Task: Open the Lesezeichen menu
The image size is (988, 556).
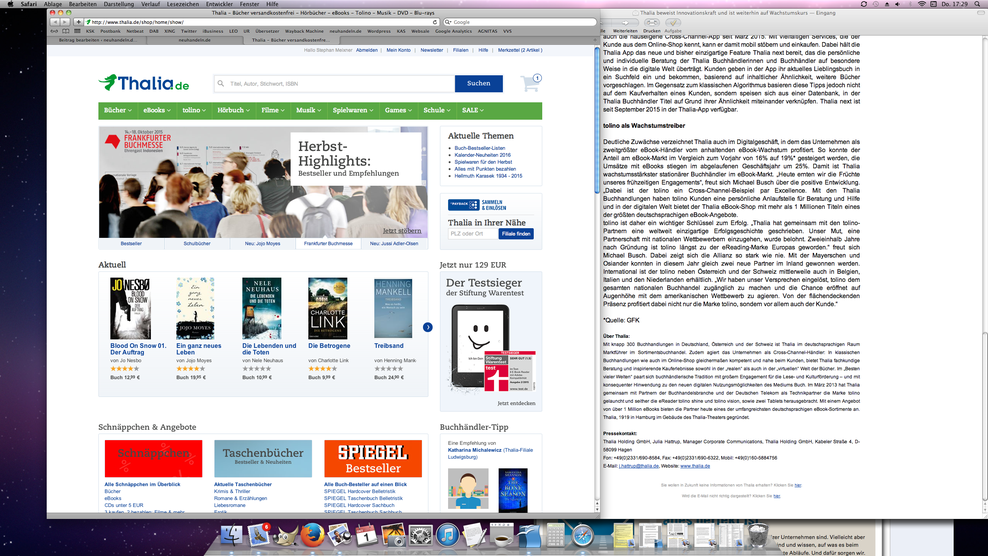Action: pyautogui.click(x=183, y=4)
